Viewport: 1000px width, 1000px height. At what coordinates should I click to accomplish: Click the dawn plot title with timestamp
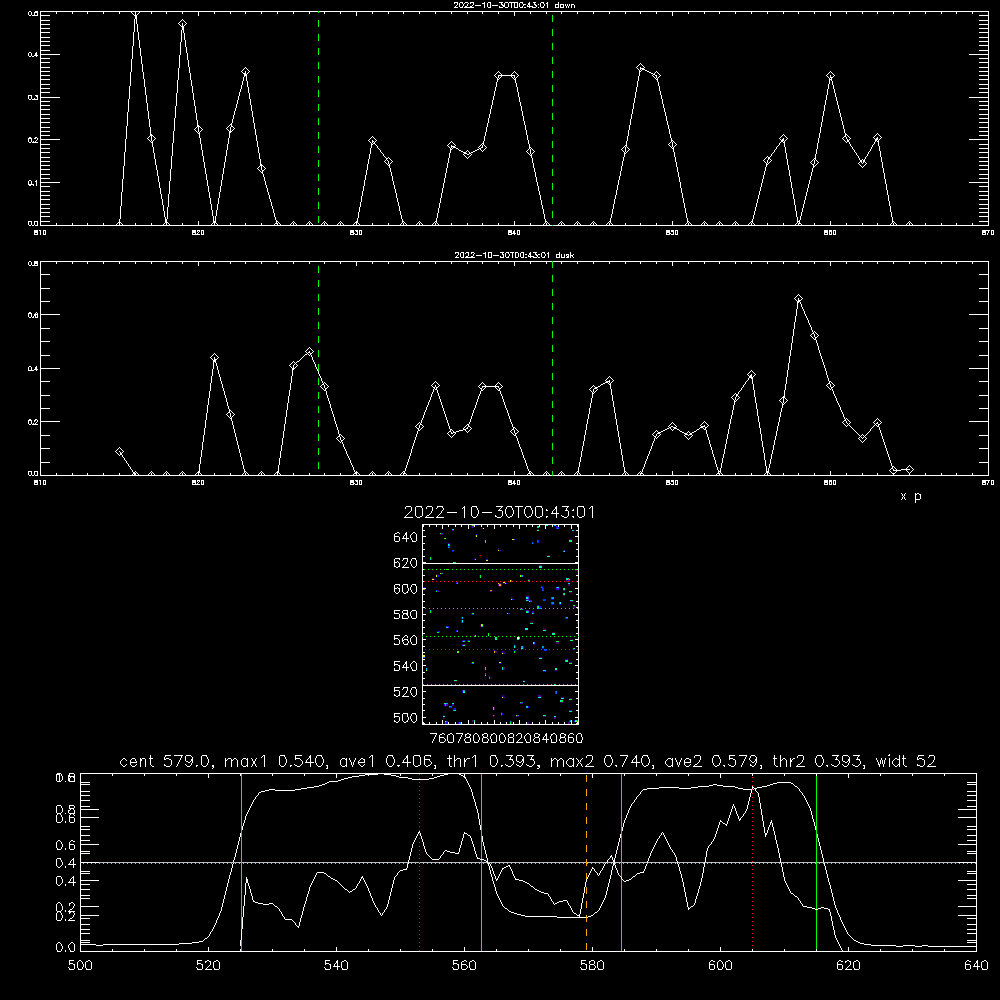coord(514,5)
